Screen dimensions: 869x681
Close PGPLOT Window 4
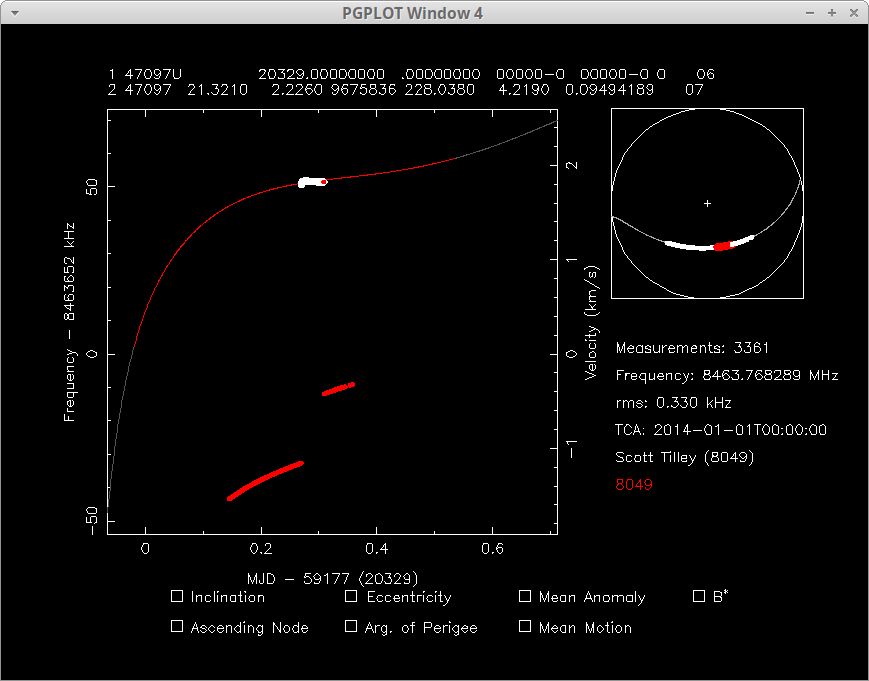pos(852,13)
